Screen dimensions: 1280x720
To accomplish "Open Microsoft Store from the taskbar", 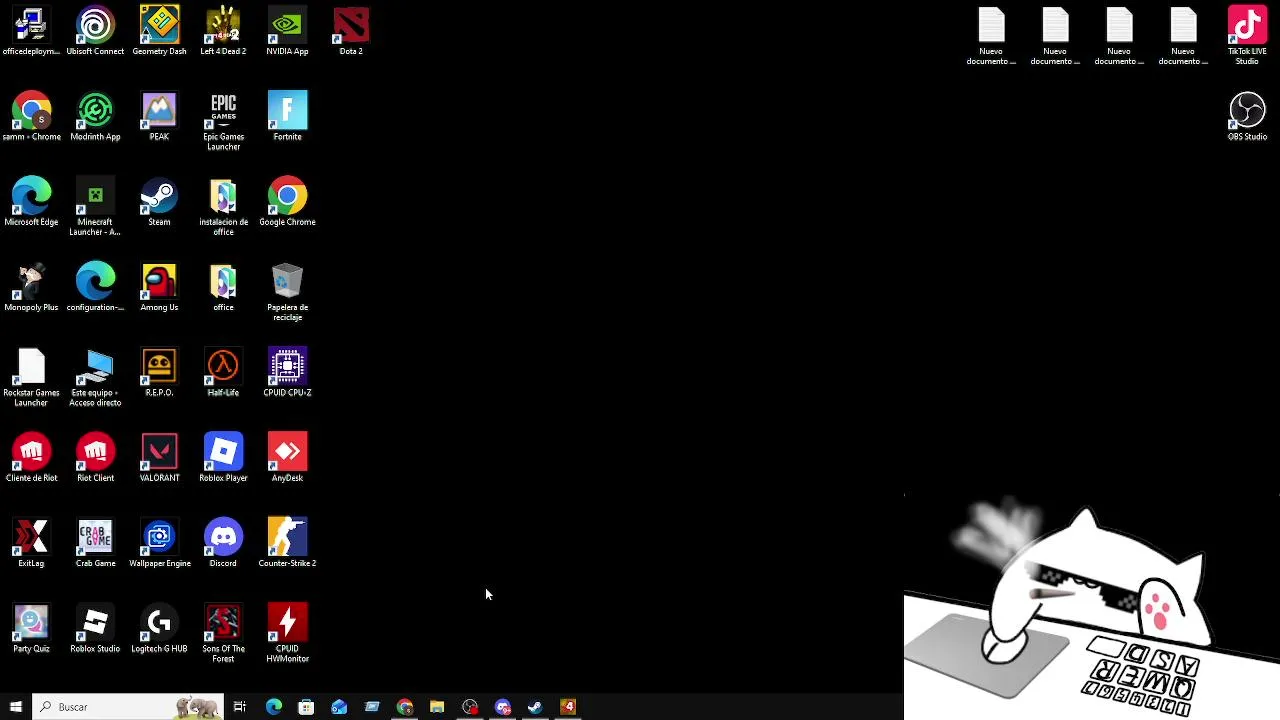I will [x=306, y=707].
